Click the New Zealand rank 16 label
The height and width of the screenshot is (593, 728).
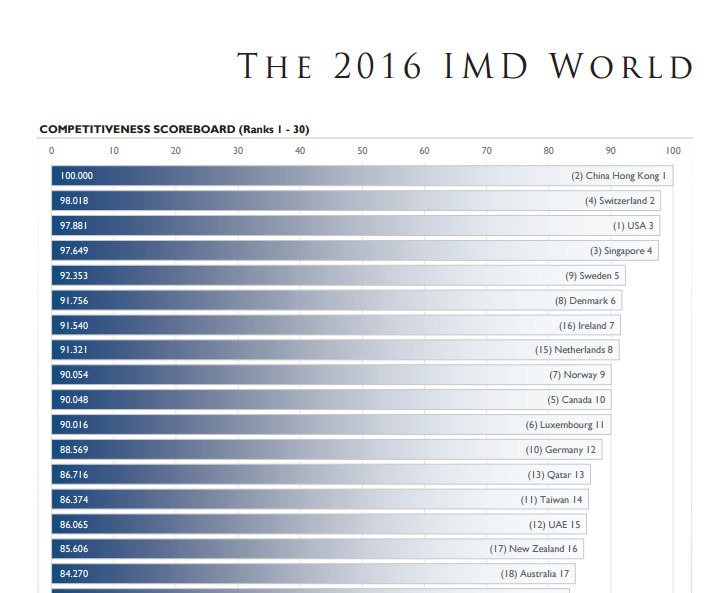point(533,549)
